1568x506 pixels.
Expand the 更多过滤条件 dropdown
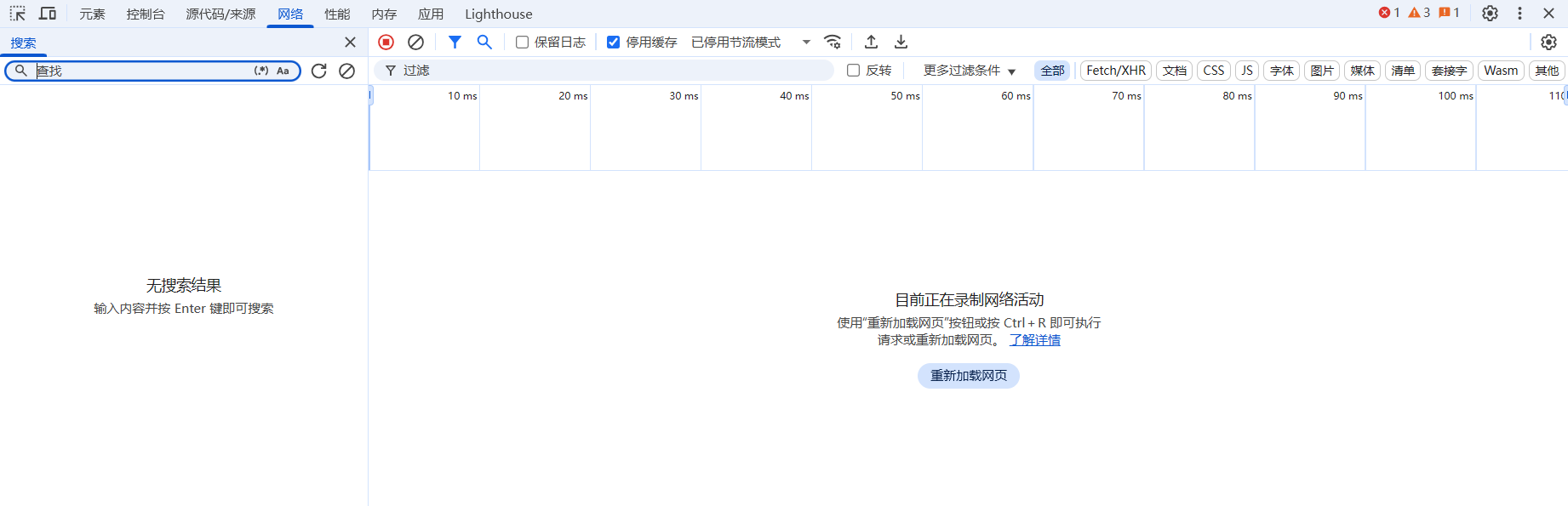tap(970, 71)
